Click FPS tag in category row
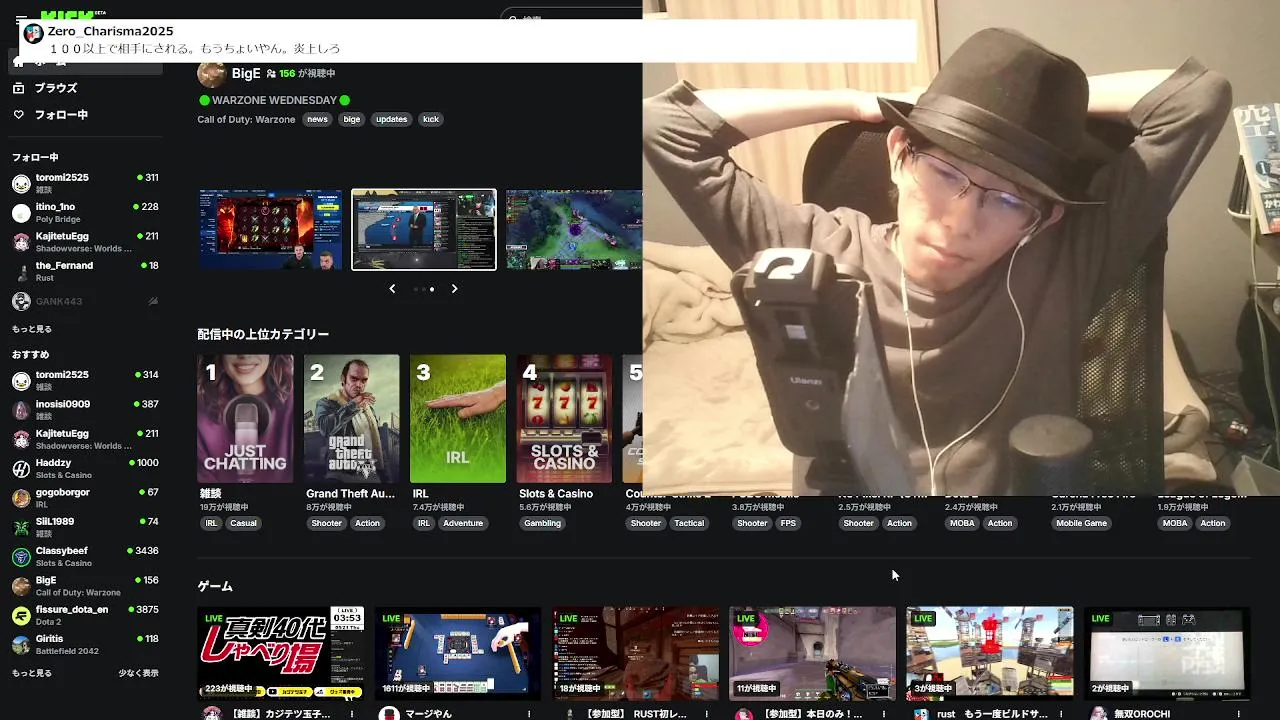This screenshot has height=720, width=1280. point(788,523)
